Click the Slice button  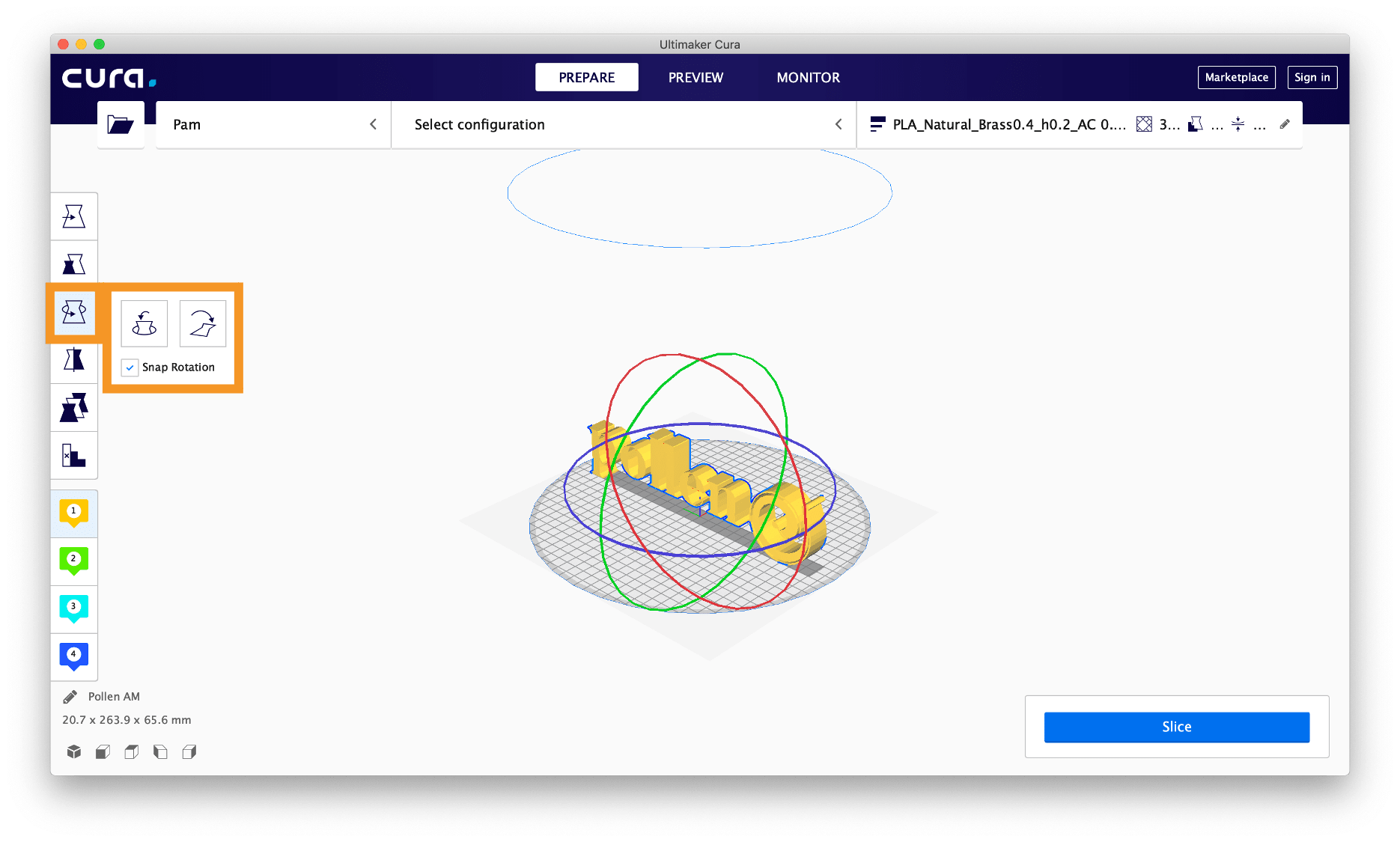(x=1177, y=727)
